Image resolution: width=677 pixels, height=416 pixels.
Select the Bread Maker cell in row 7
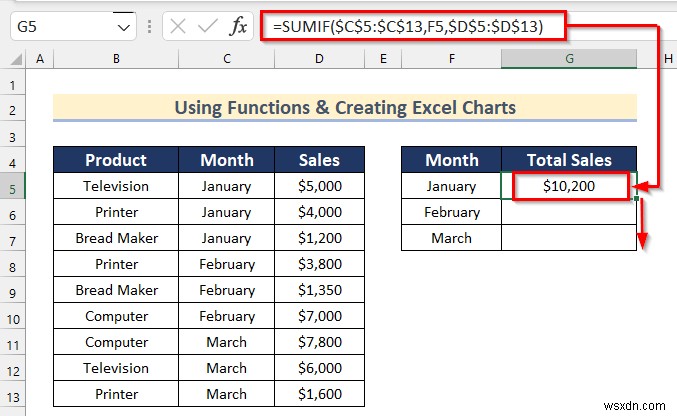coord(116,238)
